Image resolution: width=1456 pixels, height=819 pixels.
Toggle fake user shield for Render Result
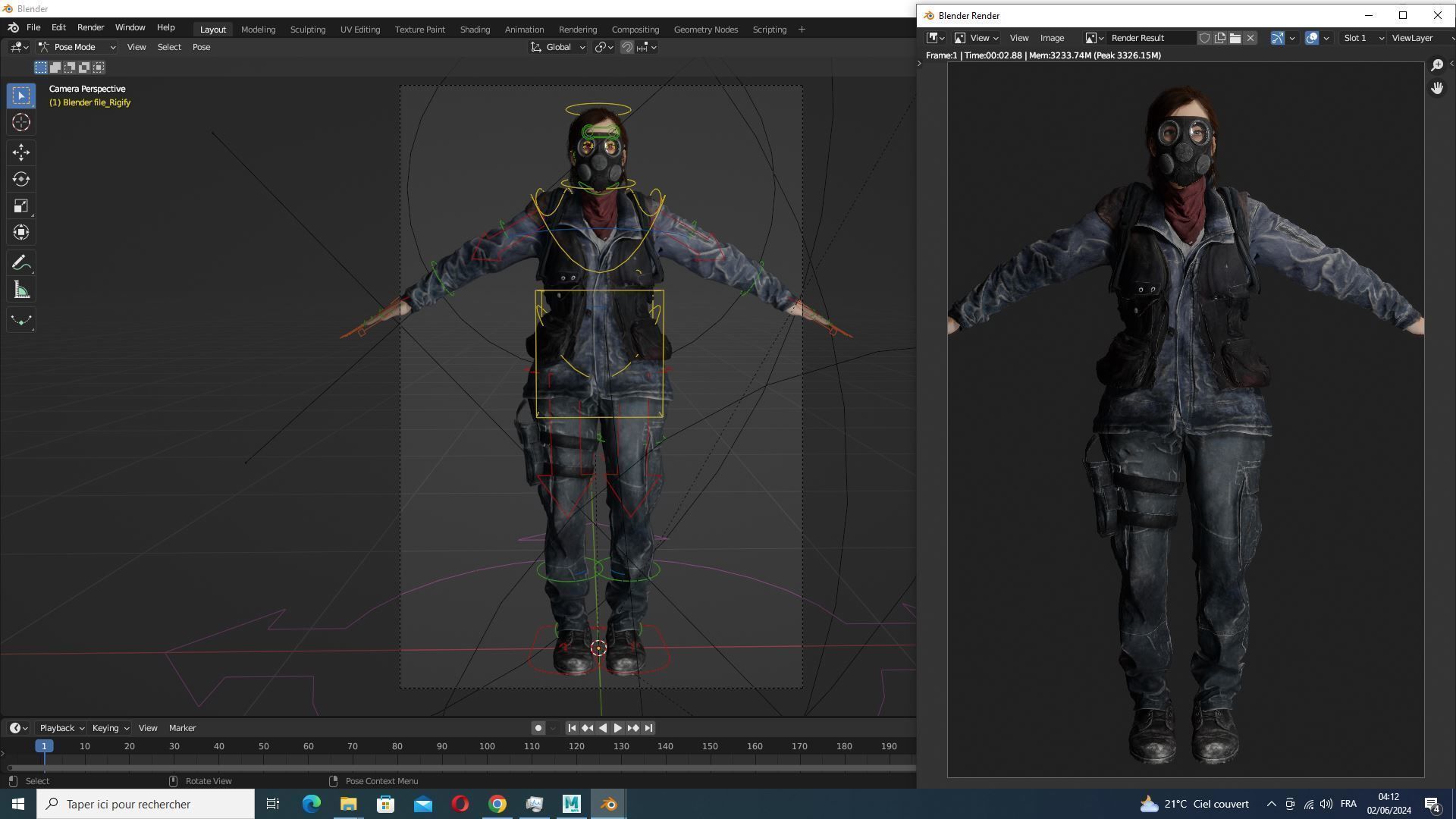(1204, 38)
